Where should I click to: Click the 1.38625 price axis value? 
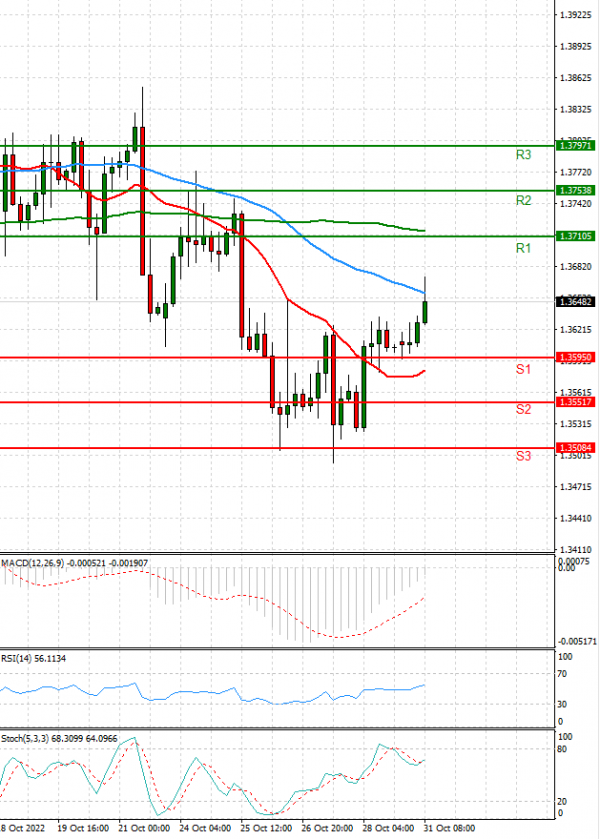[x=576, y=78]
